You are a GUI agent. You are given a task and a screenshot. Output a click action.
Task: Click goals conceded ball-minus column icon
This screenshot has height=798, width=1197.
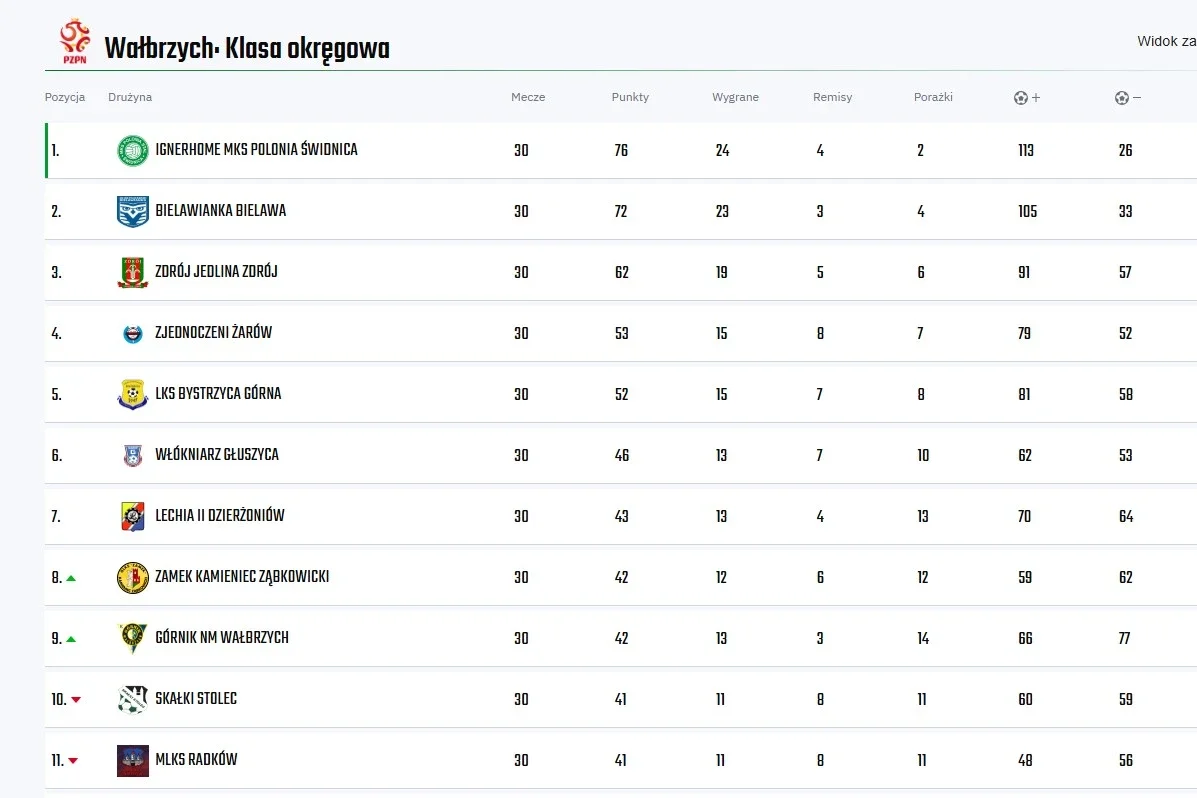(x=1128, y=98)
